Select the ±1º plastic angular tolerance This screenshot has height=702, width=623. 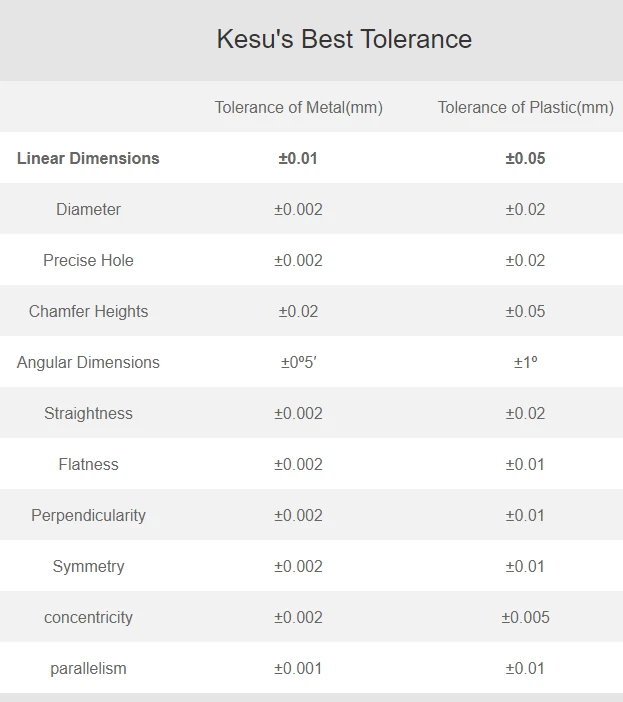point(525,362)
